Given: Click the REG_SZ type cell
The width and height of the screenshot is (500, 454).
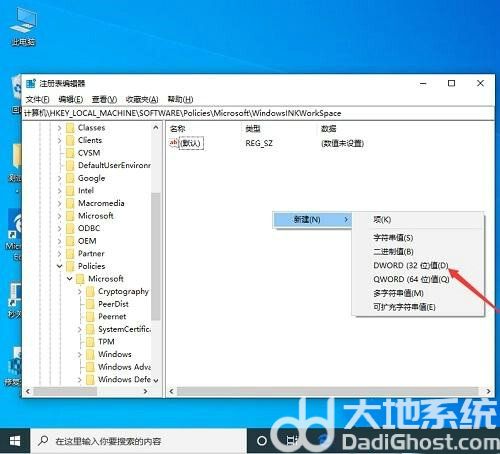Looking at the screenshot, I should 259,143.
